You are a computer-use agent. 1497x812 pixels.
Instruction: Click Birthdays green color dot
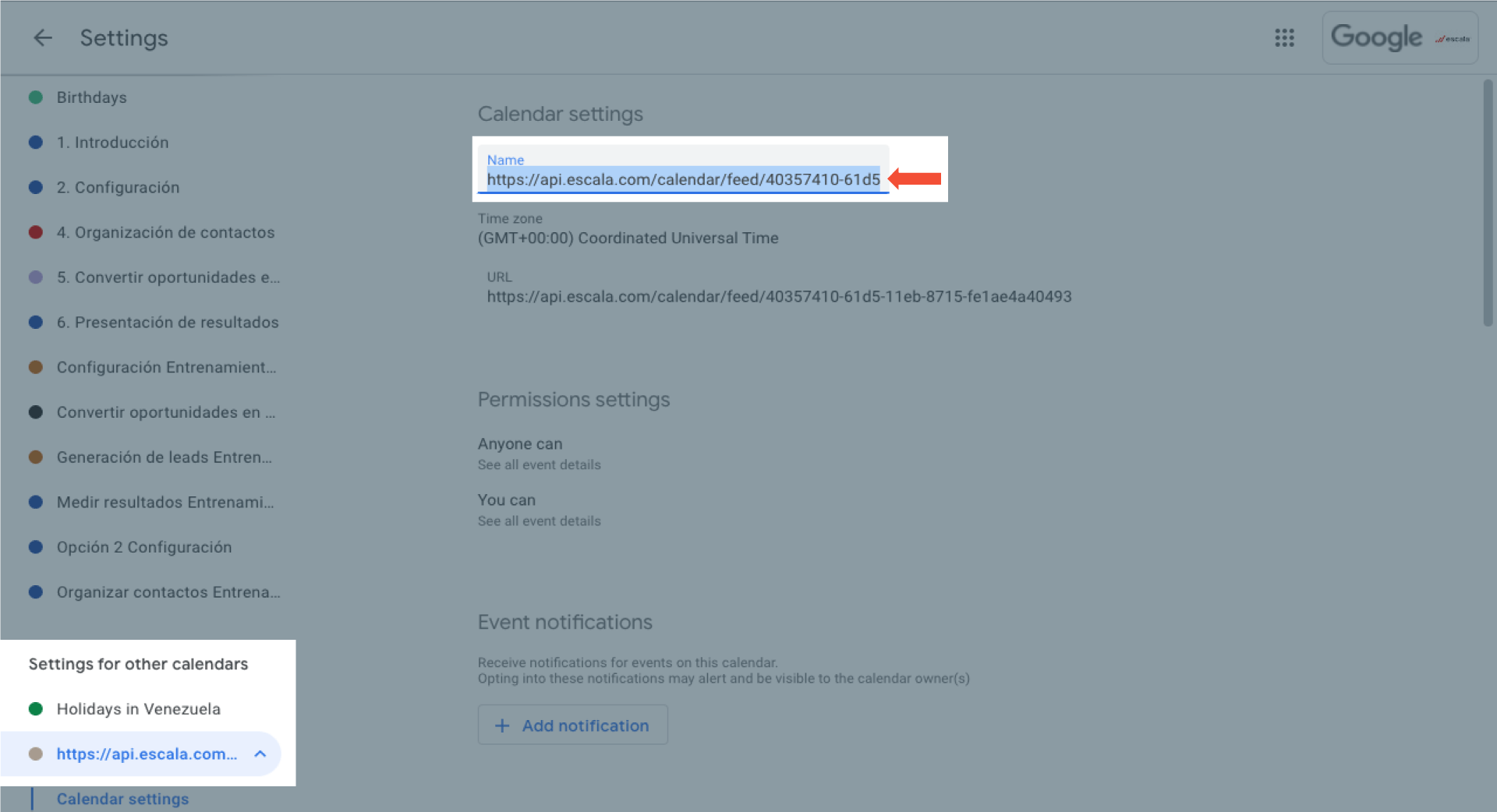click(35, 97)
